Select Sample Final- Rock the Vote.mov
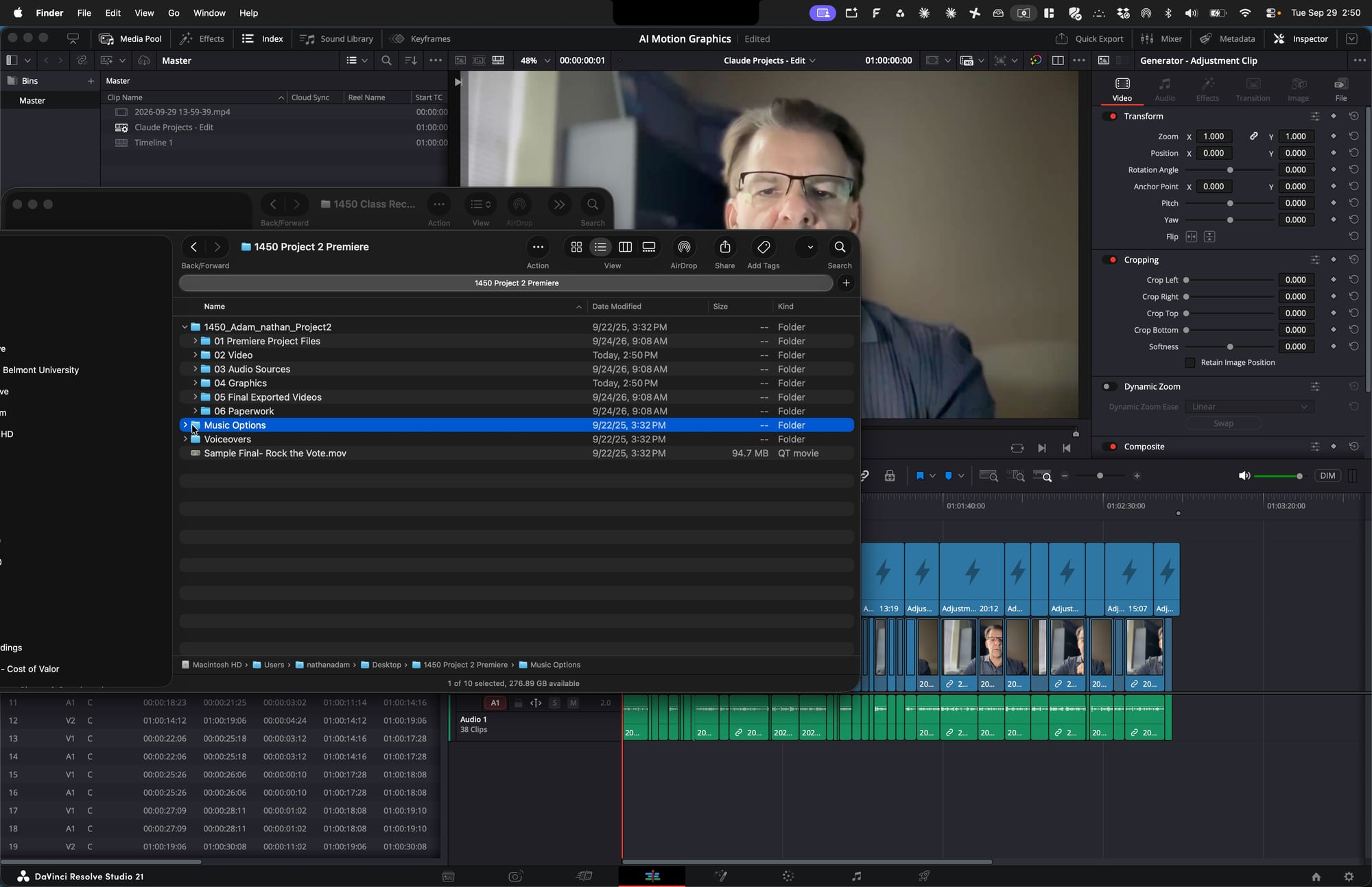 517,453
